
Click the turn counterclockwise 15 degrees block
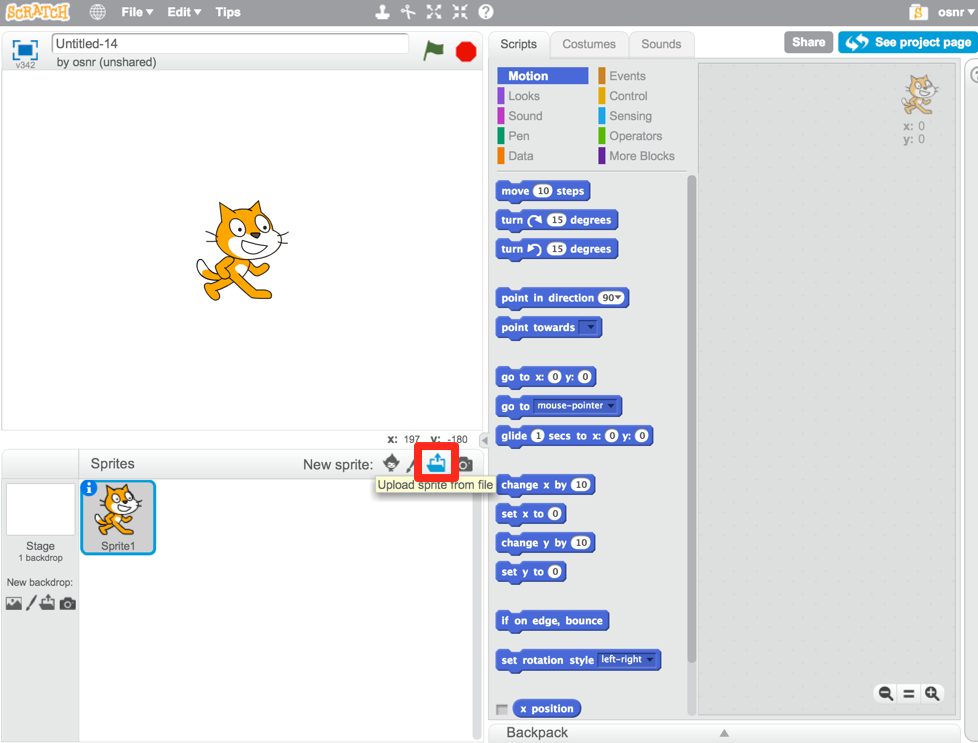click(x=556, y=250)
